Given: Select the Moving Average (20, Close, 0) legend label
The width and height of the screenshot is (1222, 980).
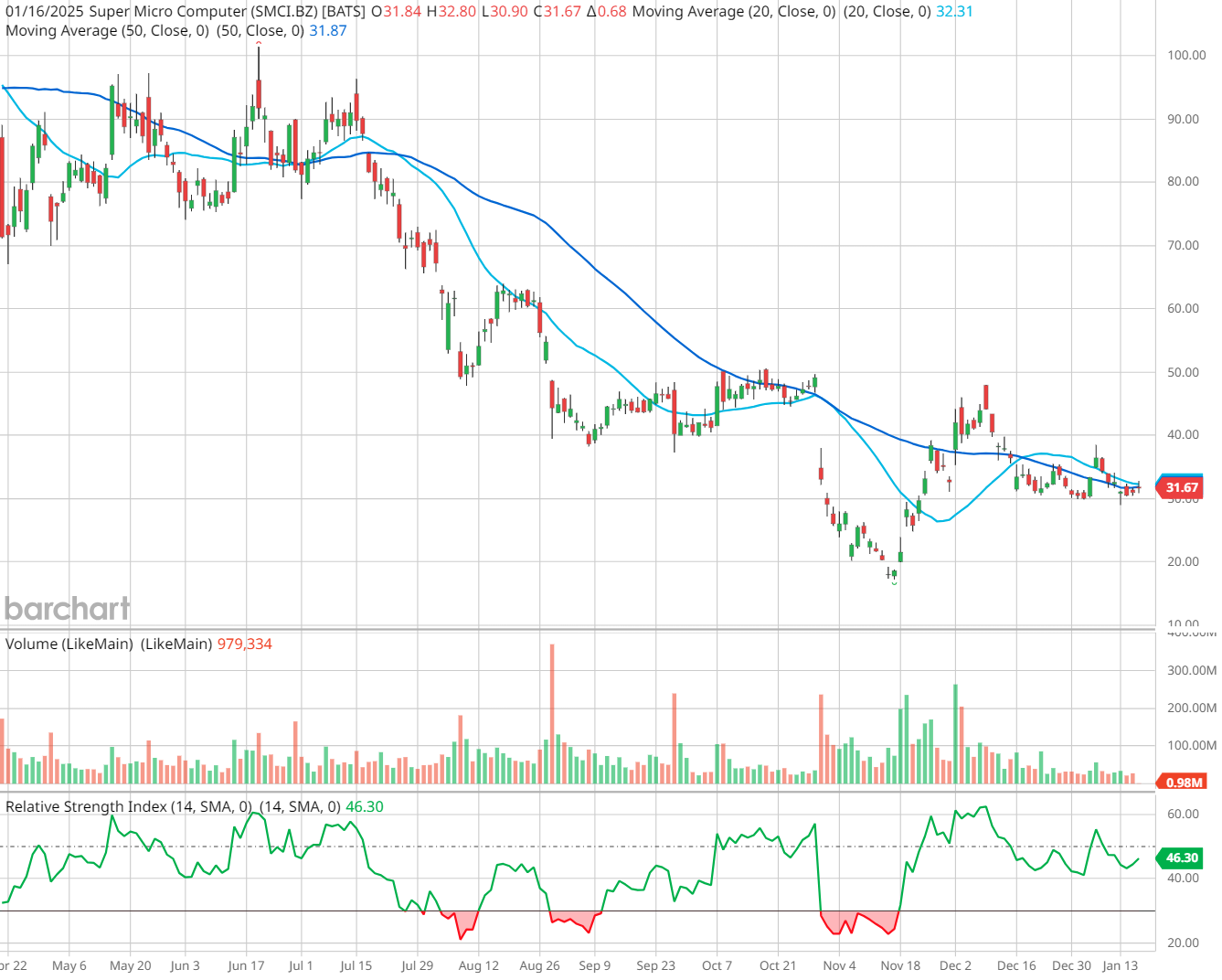Looking at the screenshot, I should [x=734, y=12].
